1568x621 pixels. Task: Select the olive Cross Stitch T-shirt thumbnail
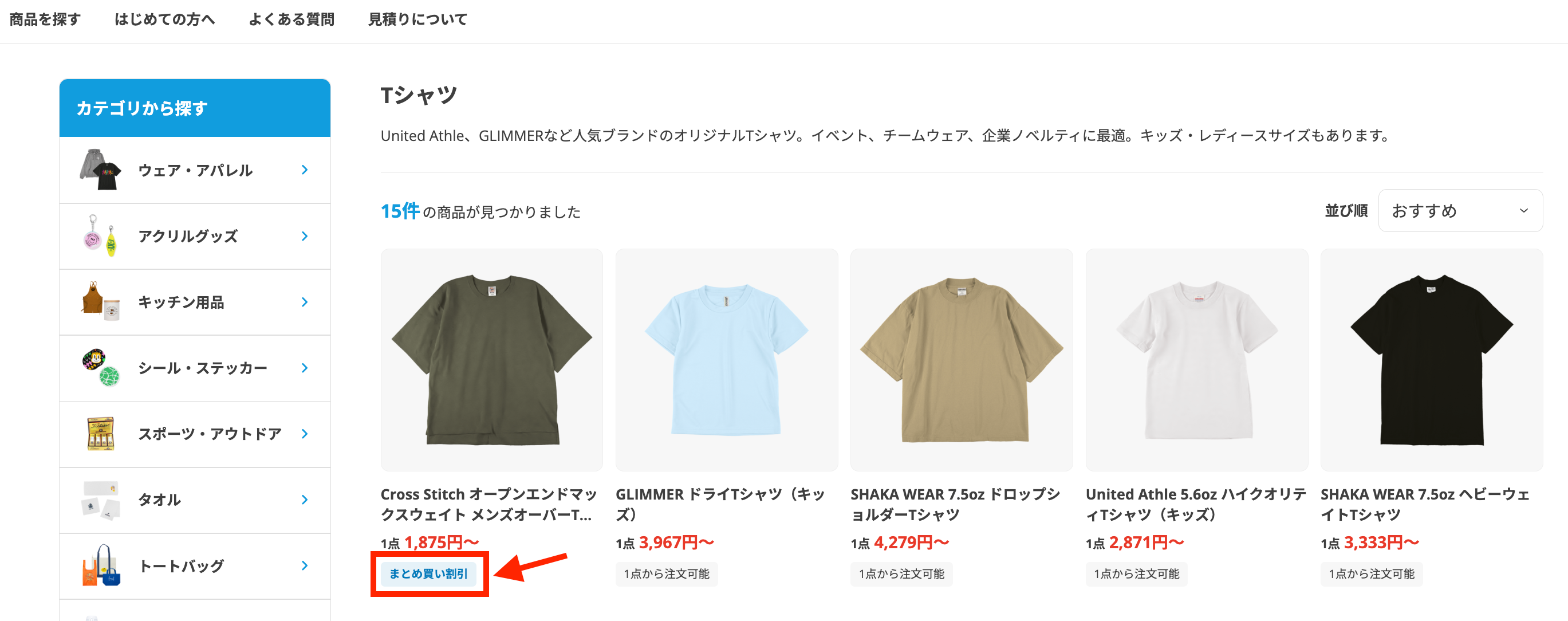coord(492,359)
